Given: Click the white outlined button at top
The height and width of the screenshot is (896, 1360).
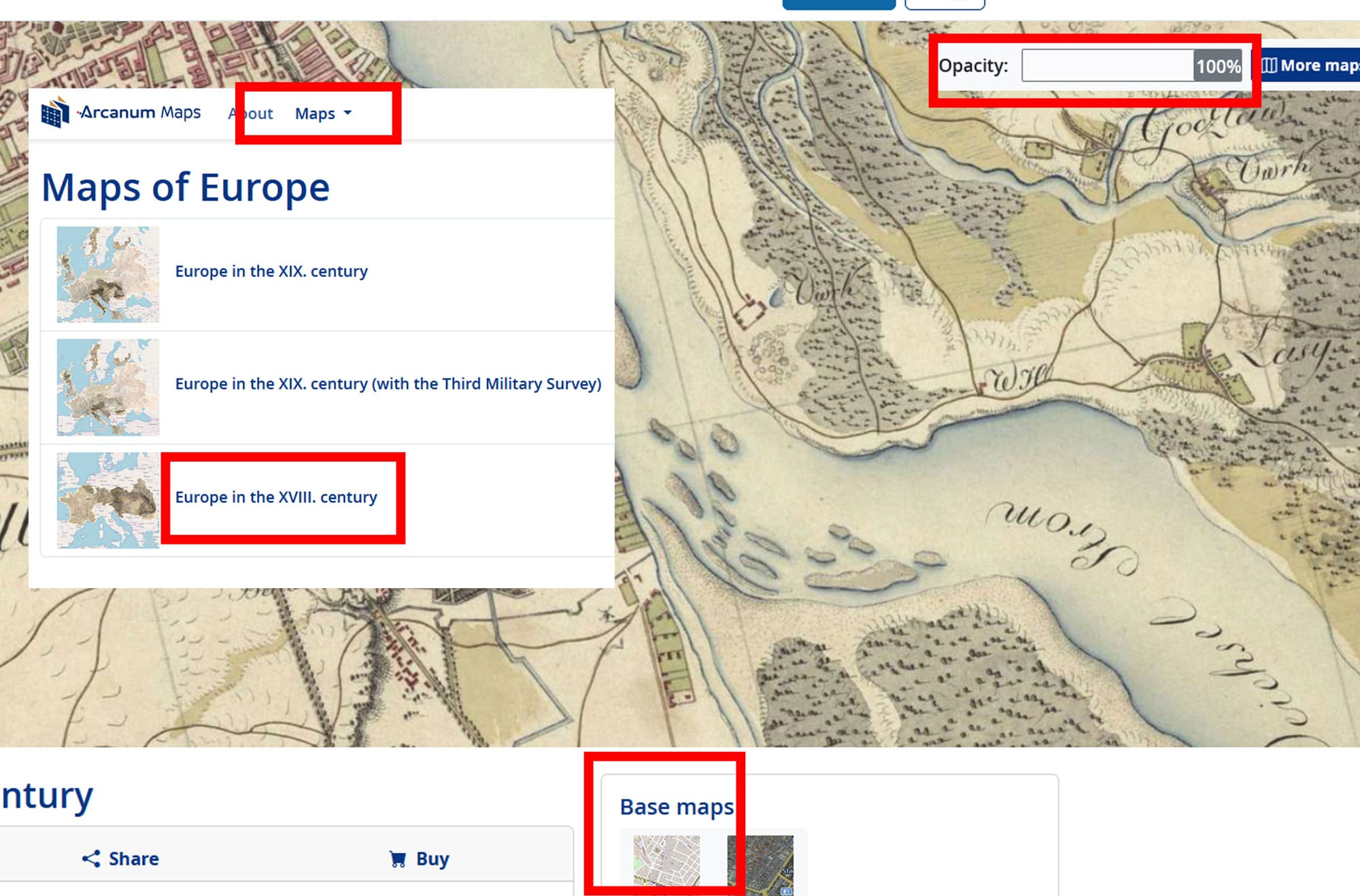Looking at the screenshot, I should coord(945,4).
